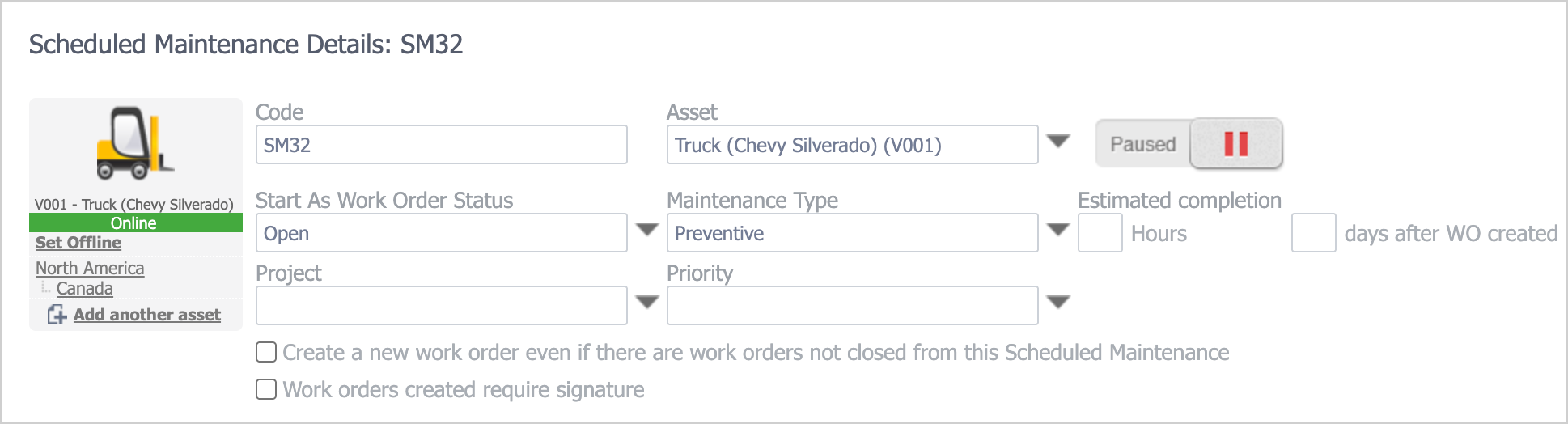The image size is (1568, 424).
Task: Open the North America location link
Action: [90, 268]
